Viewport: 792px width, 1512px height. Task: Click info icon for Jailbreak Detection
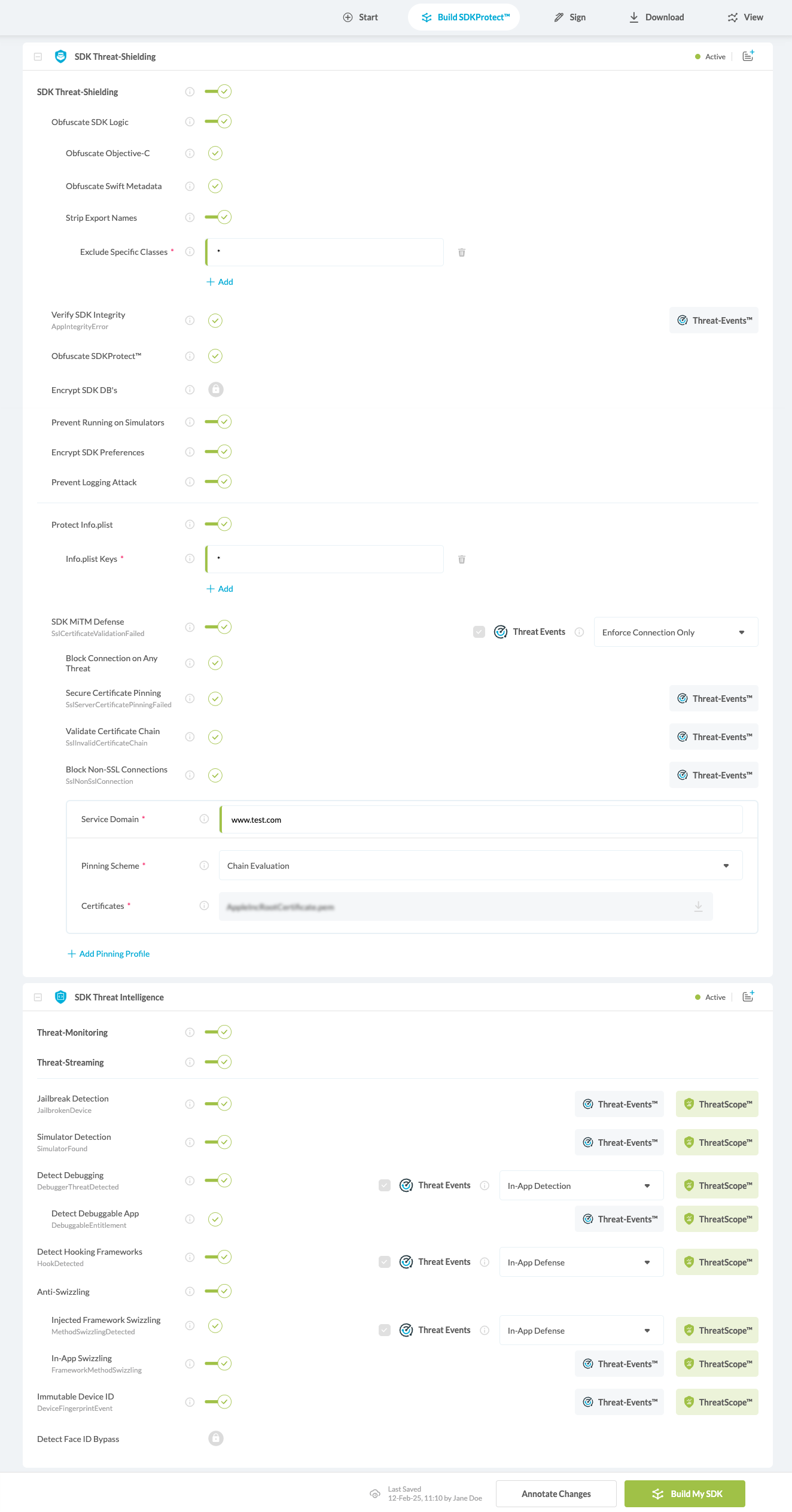[x=190, y=1104]
